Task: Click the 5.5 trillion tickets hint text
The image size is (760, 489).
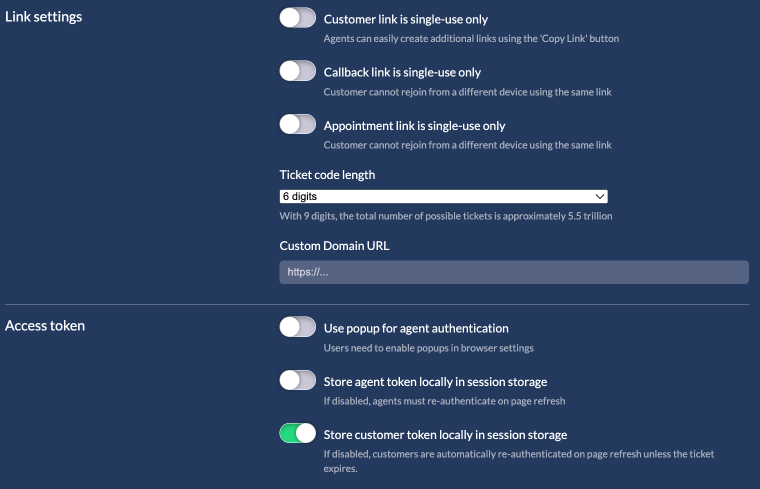Action: [445, 216]
